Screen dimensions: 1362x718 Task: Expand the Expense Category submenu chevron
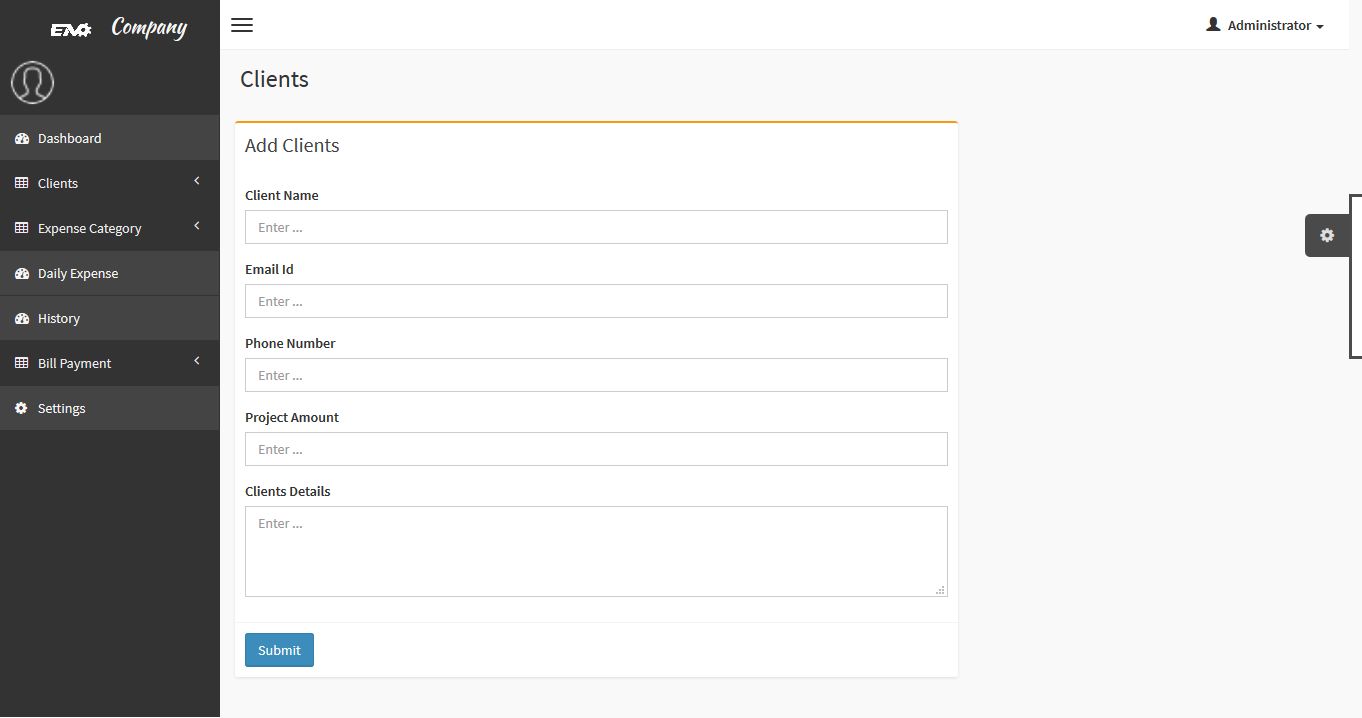(197, 226)
